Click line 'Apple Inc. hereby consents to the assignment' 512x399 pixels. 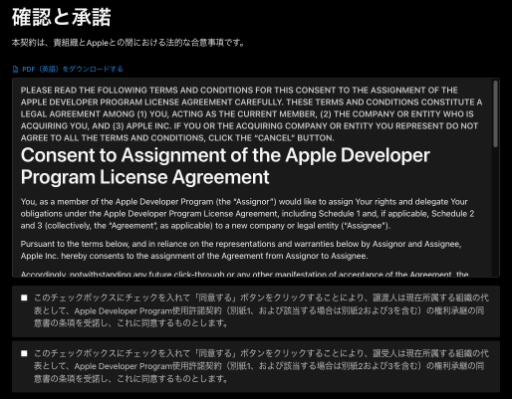(194, 256)
